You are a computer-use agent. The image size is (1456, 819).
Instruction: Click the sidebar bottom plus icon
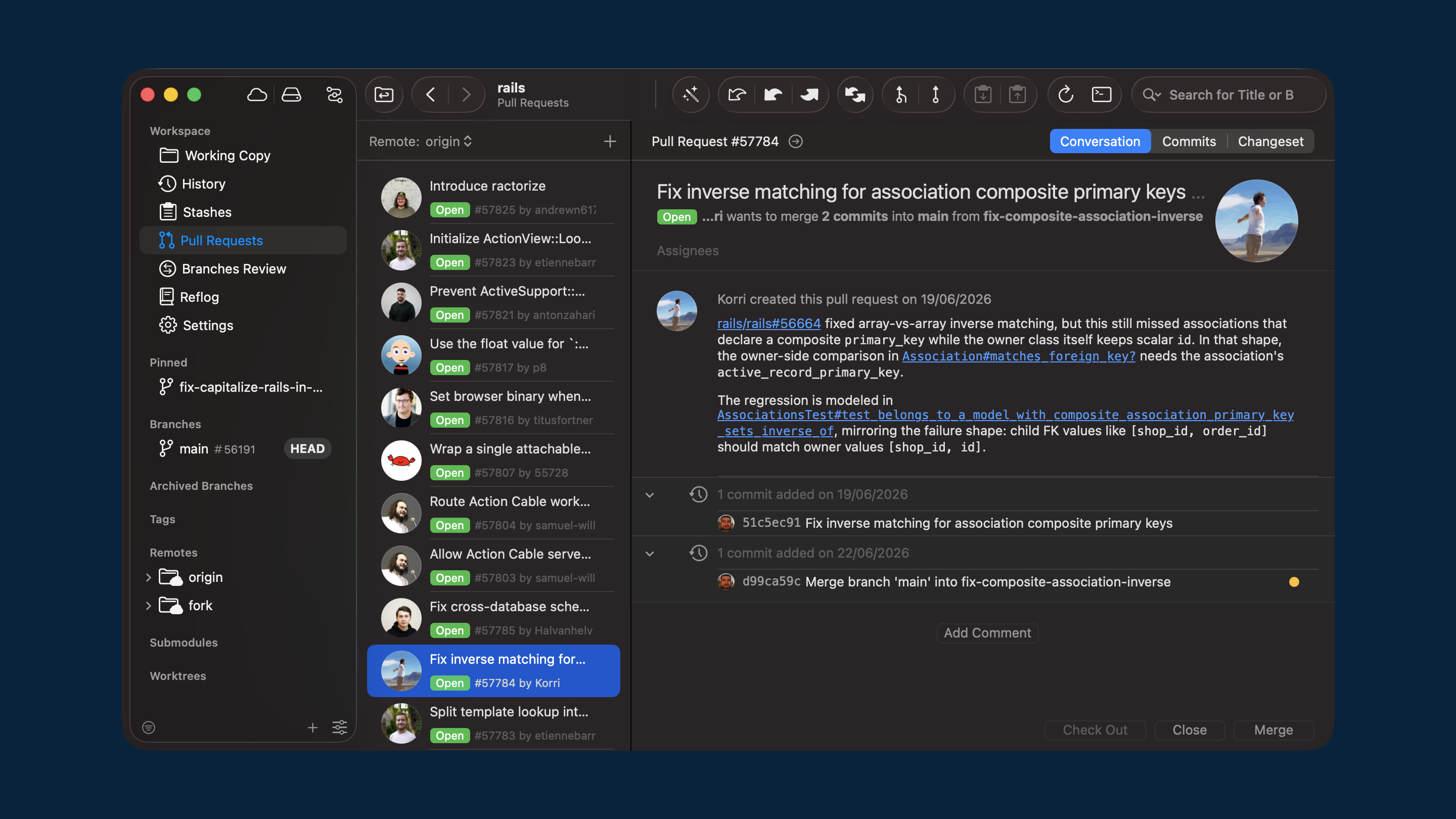pos(312,727)
